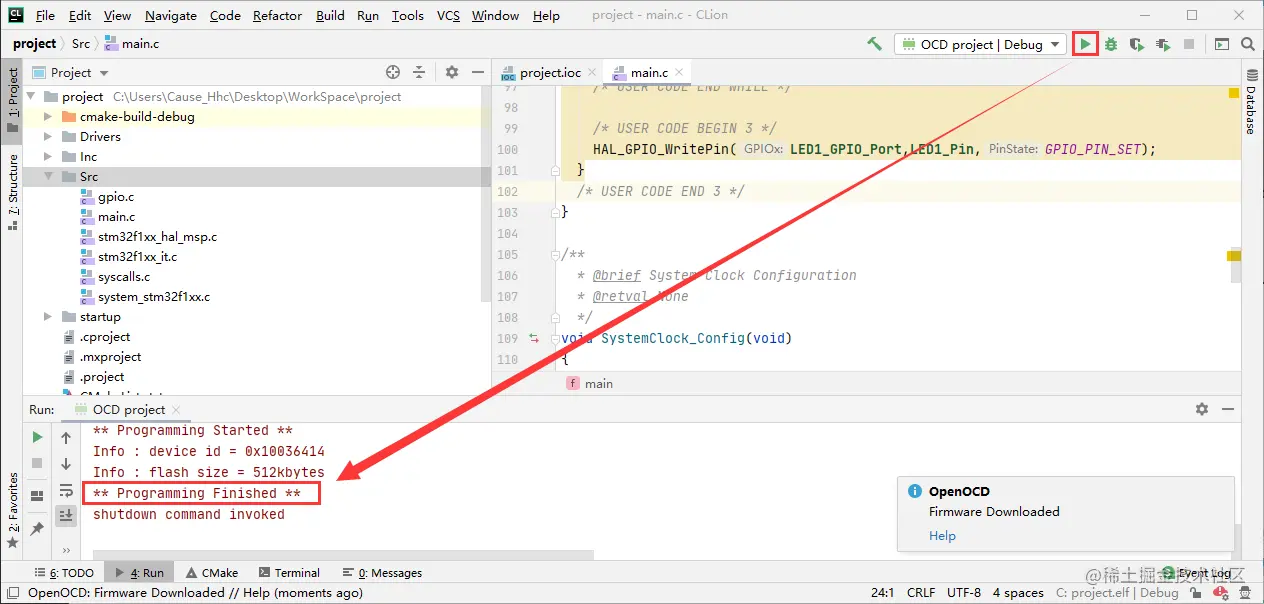This screenshot has width=1264, height=604.
Task: Open OCD project | Debug configuration dropdown
Action: [979, 44]
